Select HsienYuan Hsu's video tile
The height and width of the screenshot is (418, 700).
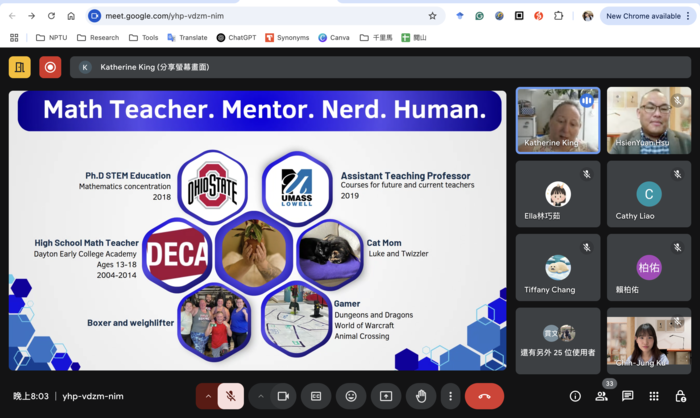(649, 121)
